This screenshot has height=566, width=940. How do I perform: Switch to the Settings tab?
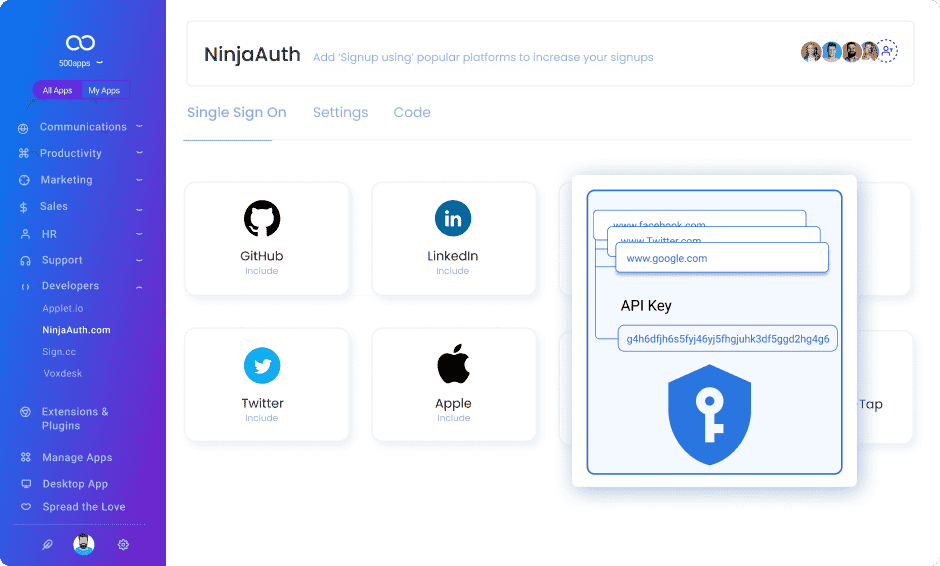341,112
